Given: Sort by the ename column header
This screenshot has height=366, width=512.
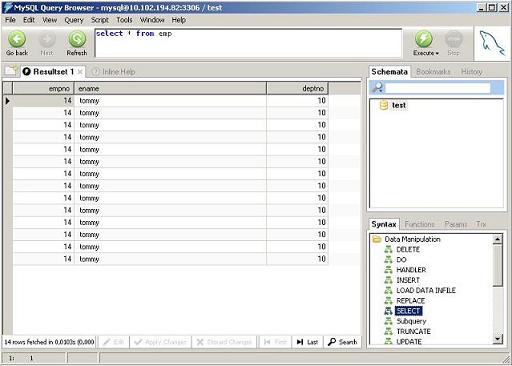Looking at the screenshot, I should (x=170, y=89).
